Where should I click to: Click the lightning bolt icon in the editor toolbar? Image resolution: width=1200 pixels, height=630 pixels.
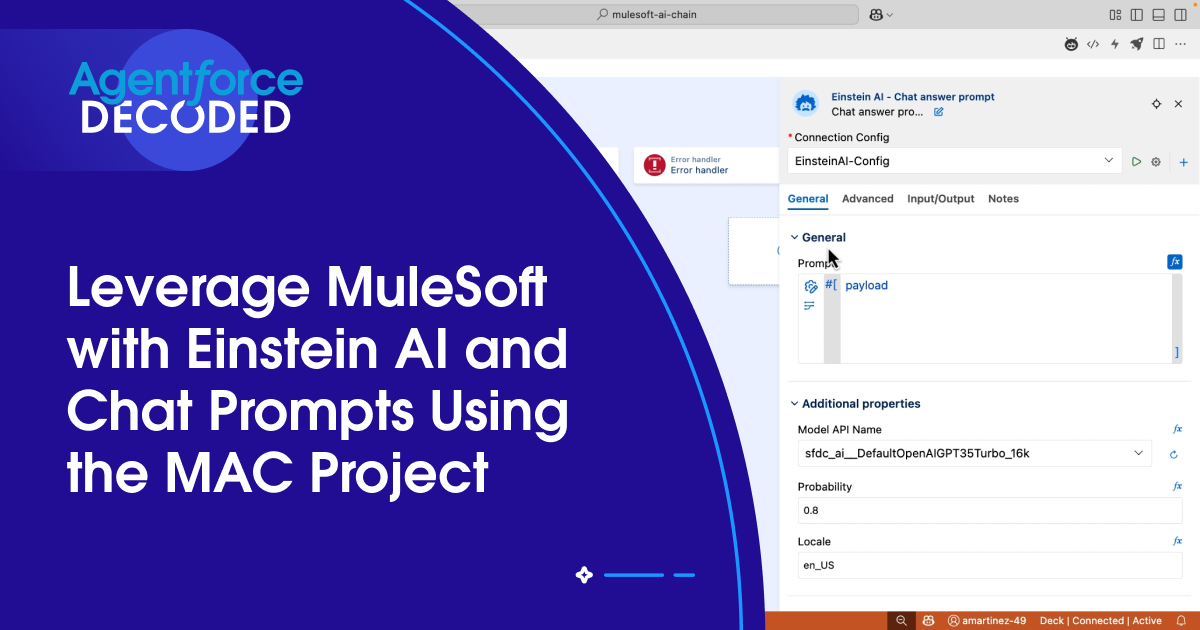[x=1115, y=44]
